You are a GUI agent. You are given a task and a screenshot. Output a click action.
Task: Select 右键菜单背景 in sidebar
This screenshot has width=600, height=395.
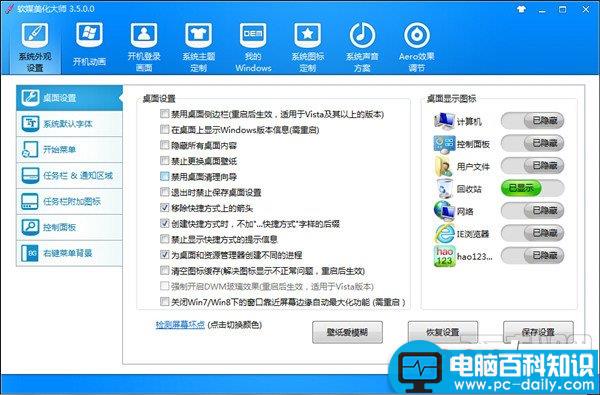[x=69, y=253]
